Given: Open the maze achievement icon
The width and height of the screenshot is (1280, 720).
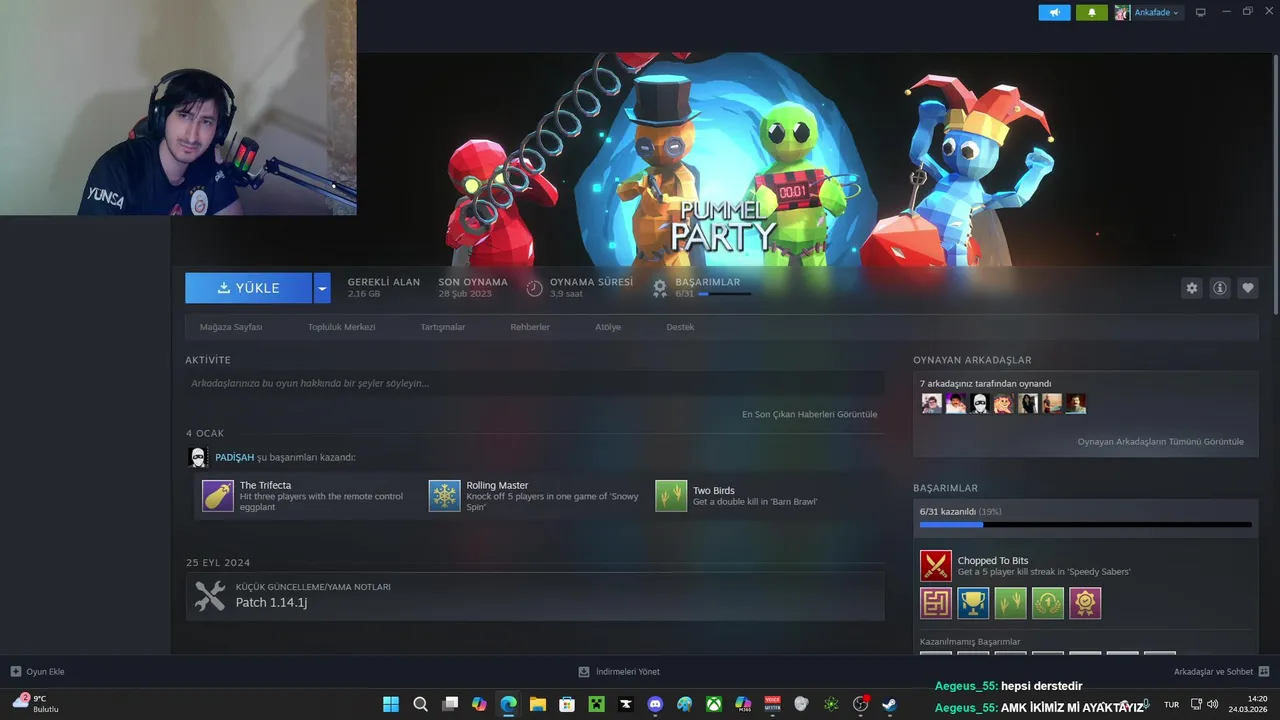Looking at the screenshot, I should [x=936, y=603].
